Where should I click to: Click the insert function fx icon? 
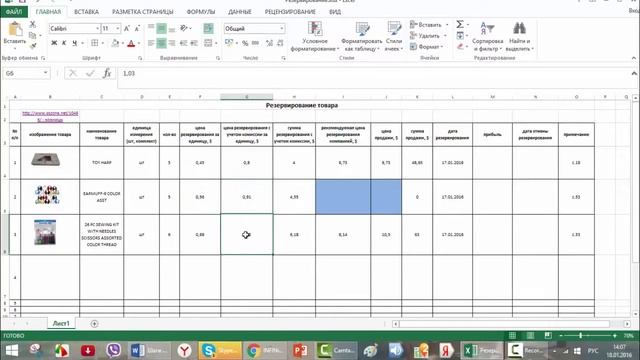point(107,73)
